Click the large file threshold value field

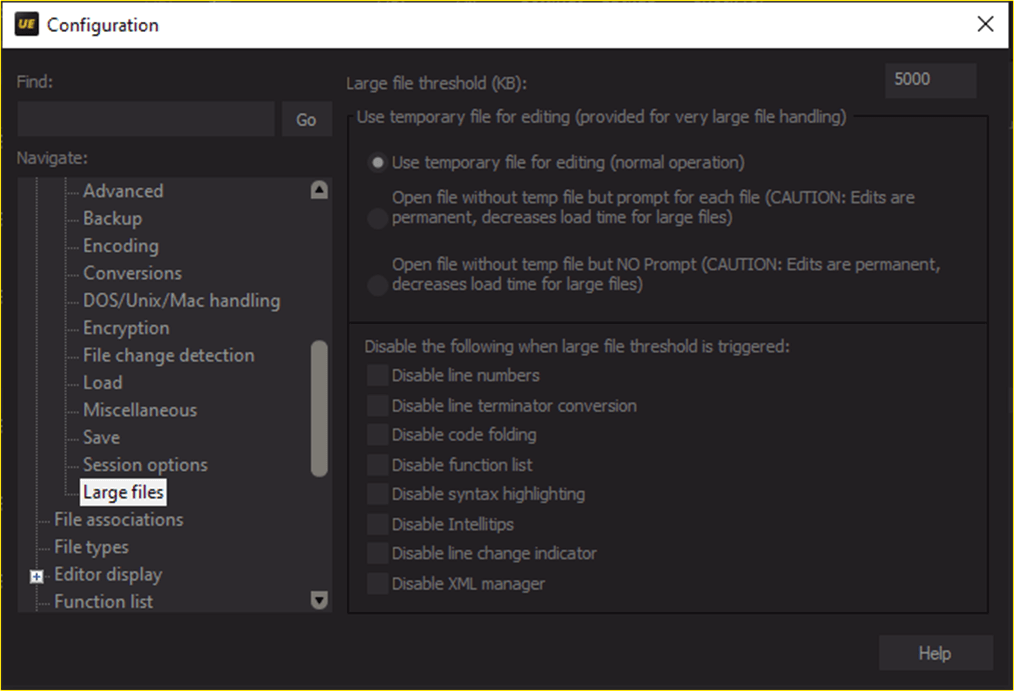tap(929, 80)
